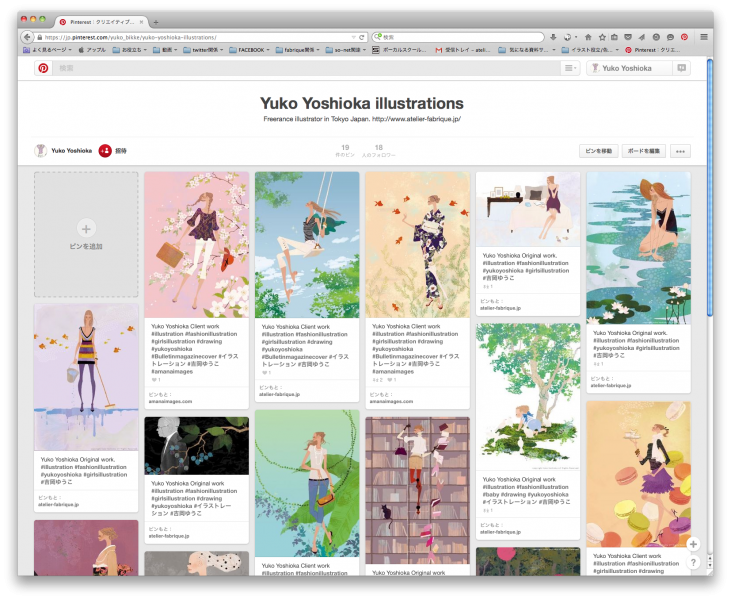The height and width of the screenshot is (600, 731).
Task: Click the chat bubble icon in browser toolbar
Action: click(x=670, y=37)
